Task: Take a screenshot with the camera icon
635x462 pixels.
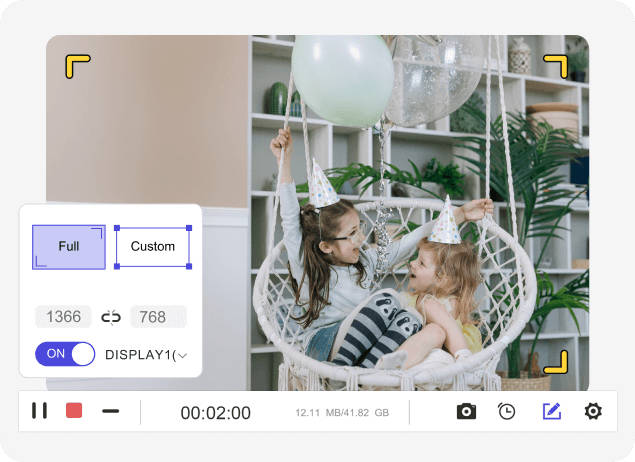Action: pyautogui.click(x=466, y=411)
